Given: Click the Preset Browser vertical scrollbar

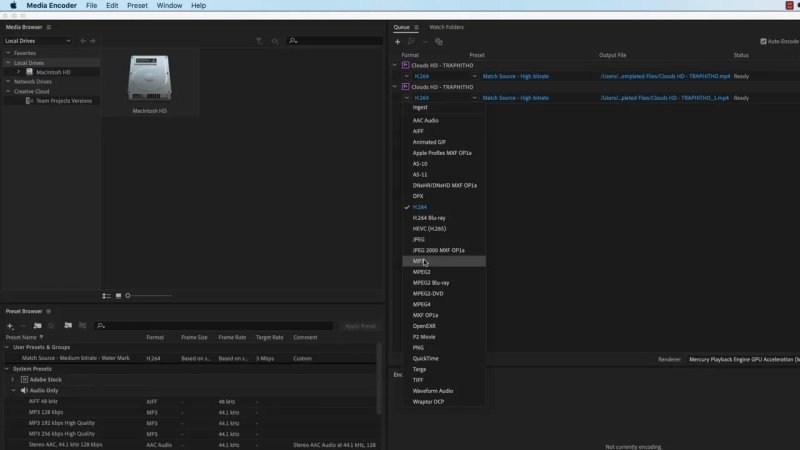Looking at the screenshot, I should click(379, 378).
